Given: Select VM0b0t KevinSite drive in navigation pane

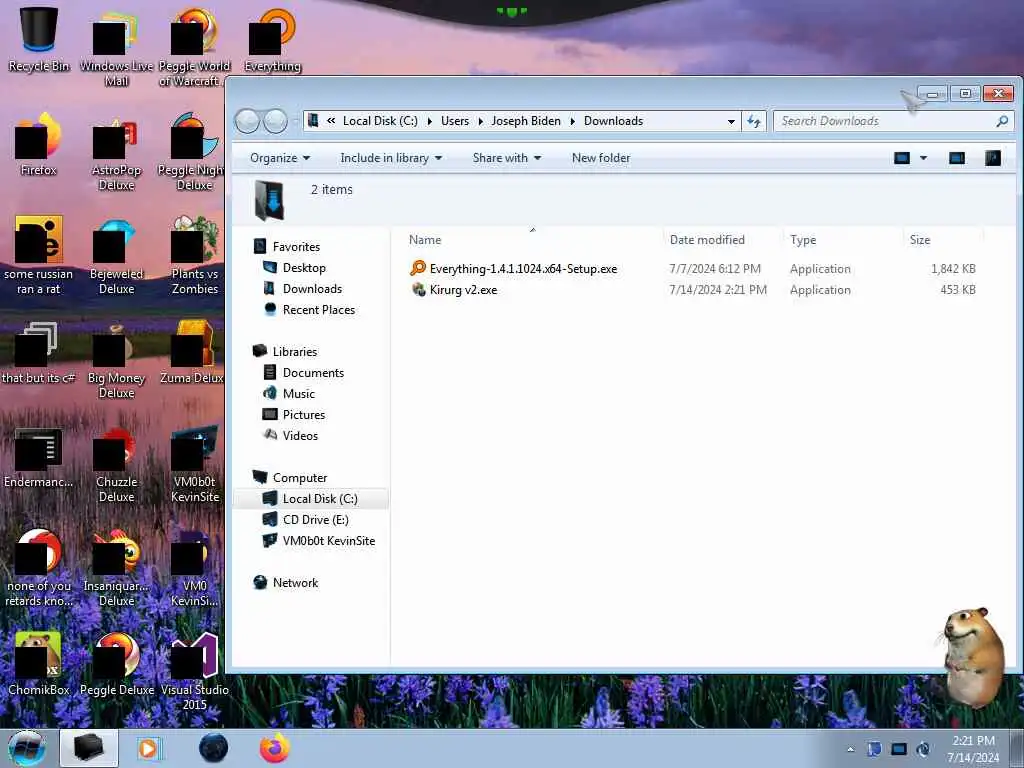Looking at the screenshot, I should click(x=328, y=540).
